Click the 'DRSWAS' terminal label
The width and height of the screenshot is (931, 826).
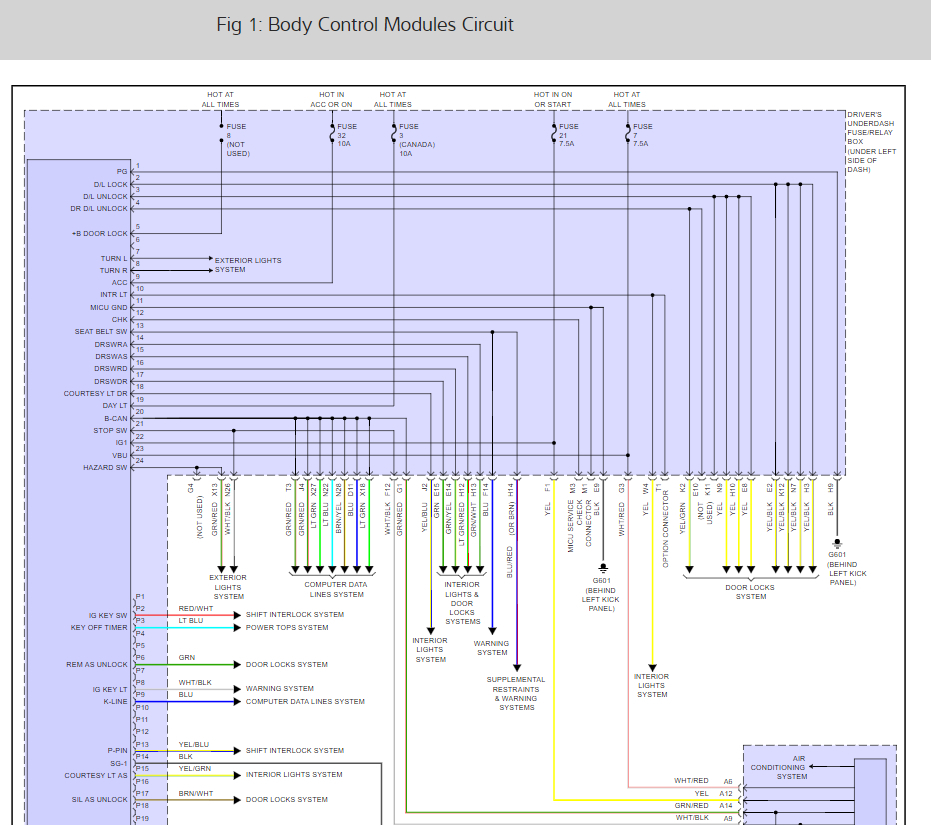(111, 356)
